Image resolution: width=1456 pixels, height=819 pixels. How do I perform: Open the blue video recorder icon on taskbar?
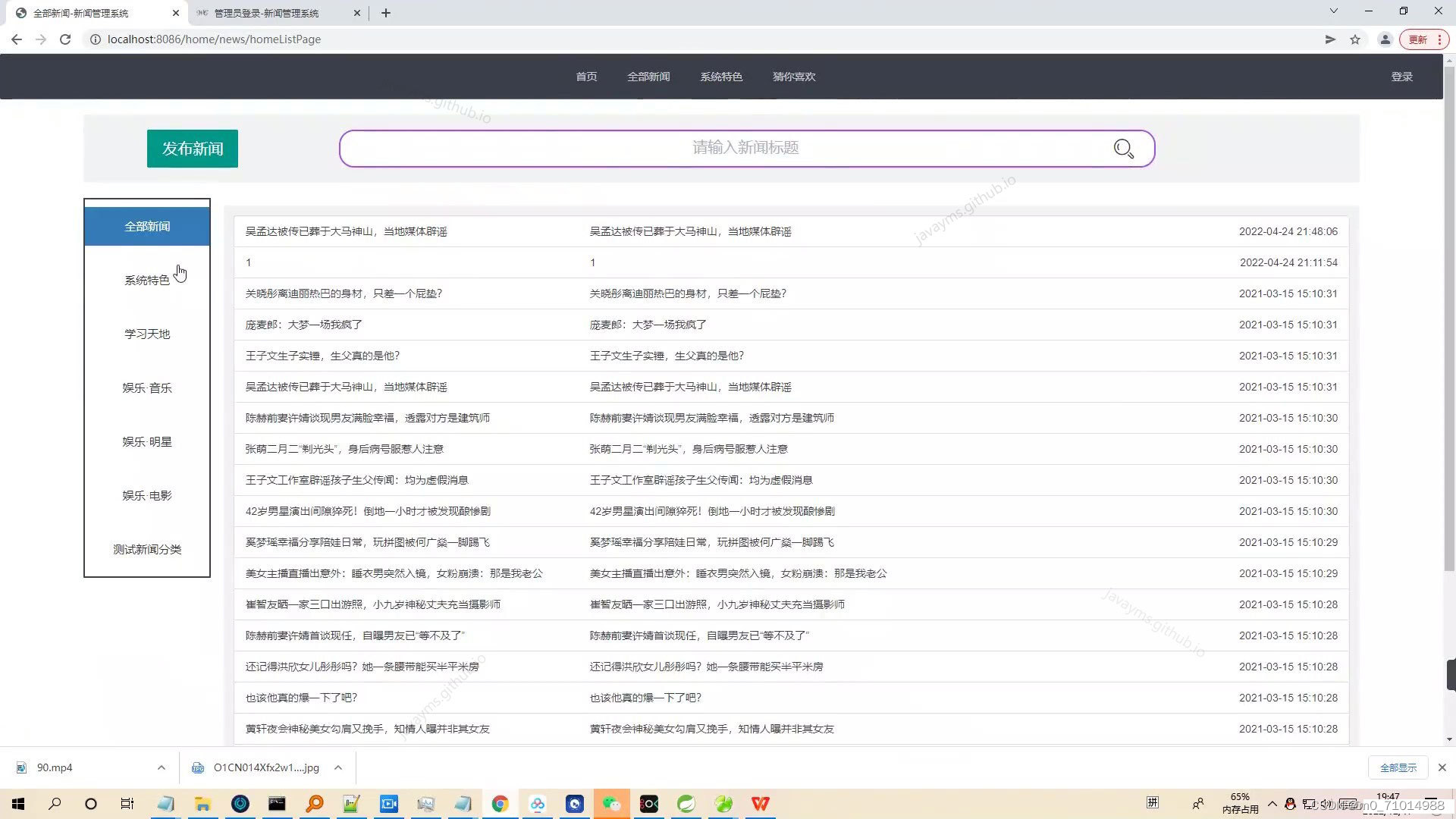[389, 804]
